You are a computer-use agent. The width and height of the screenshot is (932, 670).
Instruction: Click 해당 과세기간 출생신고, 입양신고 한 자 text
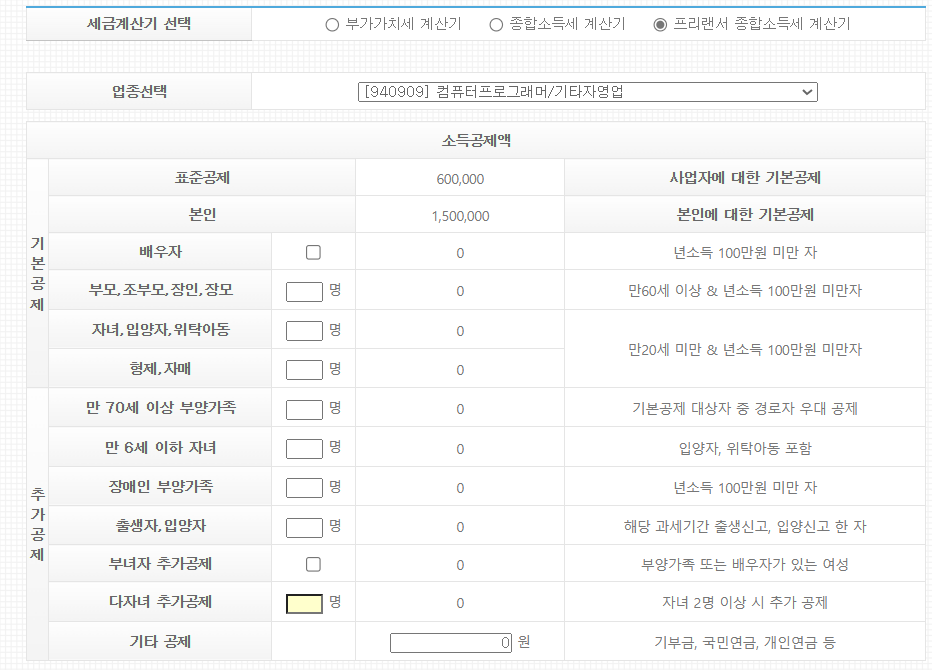click(x=745, y=526)
